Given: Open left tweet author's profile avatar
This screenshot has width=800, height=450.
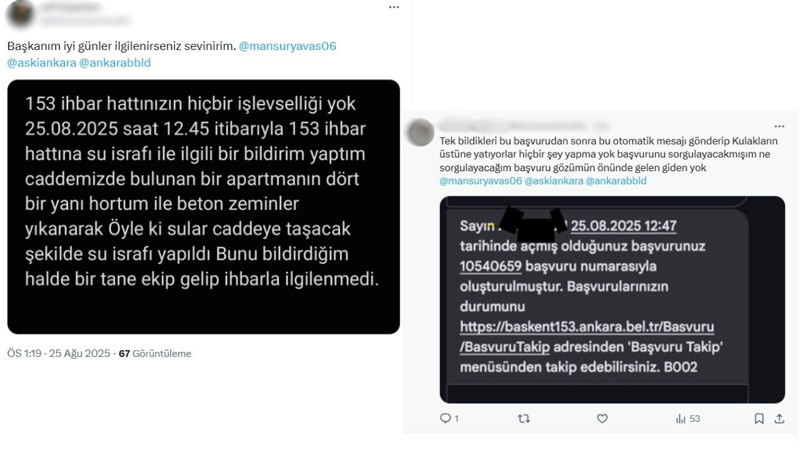Looking at the screenshot, I should tap(21, 13).
